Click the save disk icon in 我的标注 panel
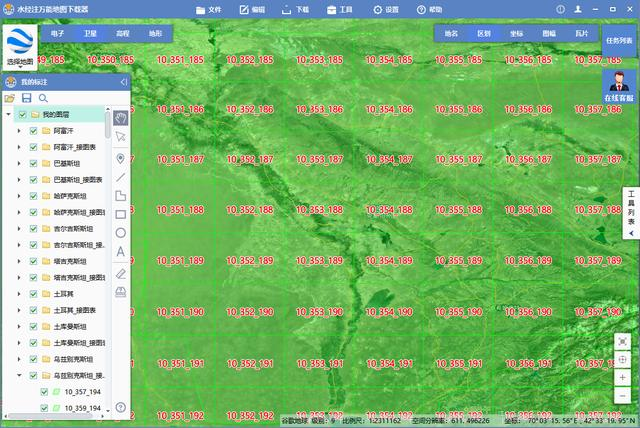The image size is (640, 428). pyautogui.click(x=27, y=98)
